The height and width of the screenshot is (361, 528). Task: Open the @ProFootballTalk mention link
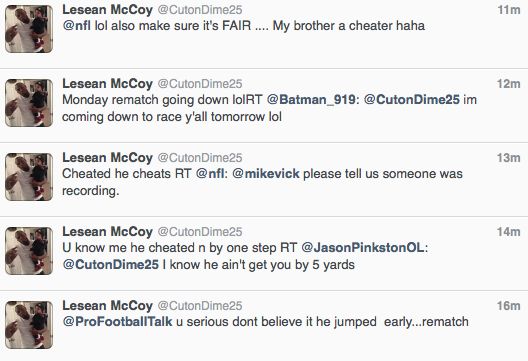point(118,322)
